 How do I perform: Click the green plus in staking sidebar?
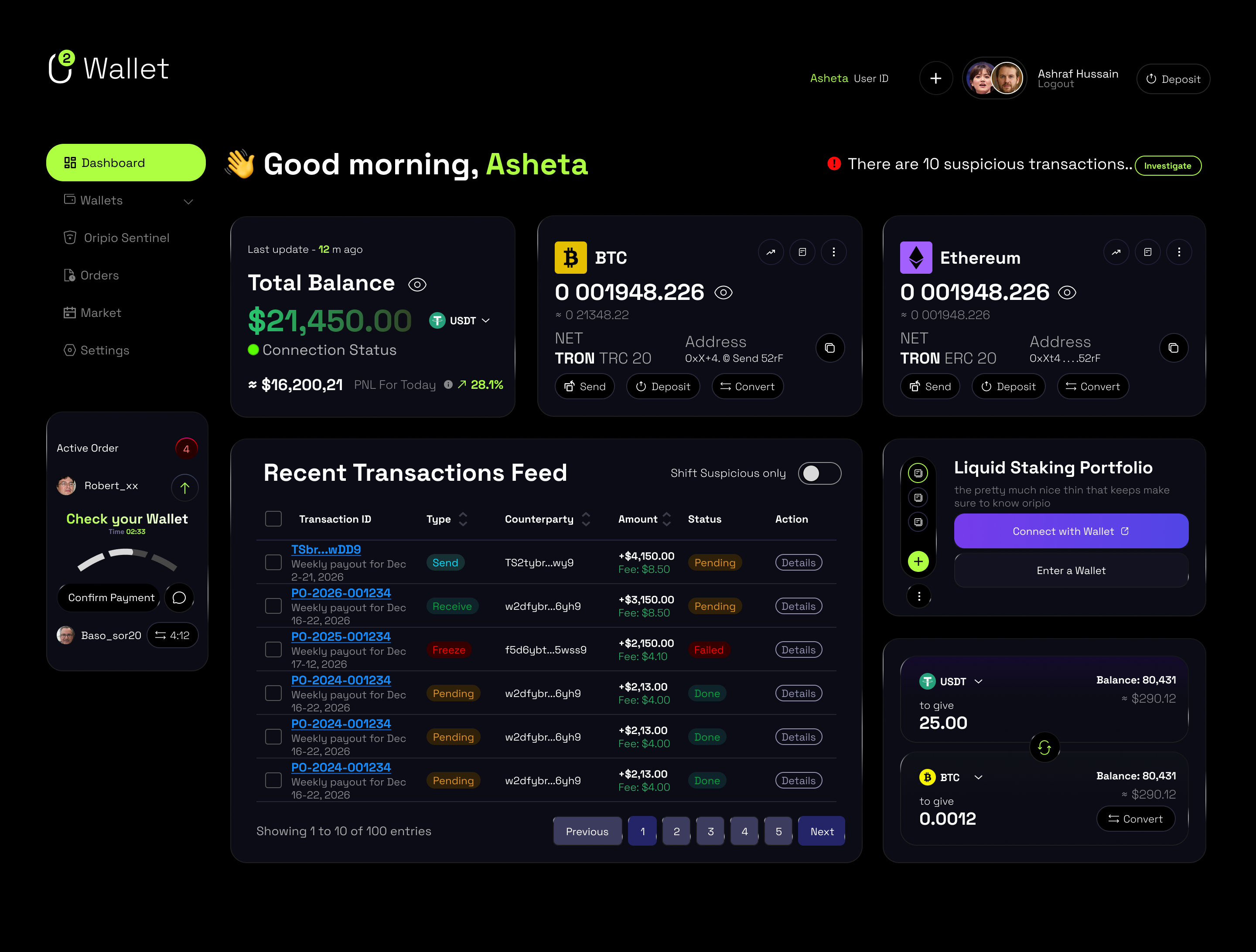coord(918,561)
